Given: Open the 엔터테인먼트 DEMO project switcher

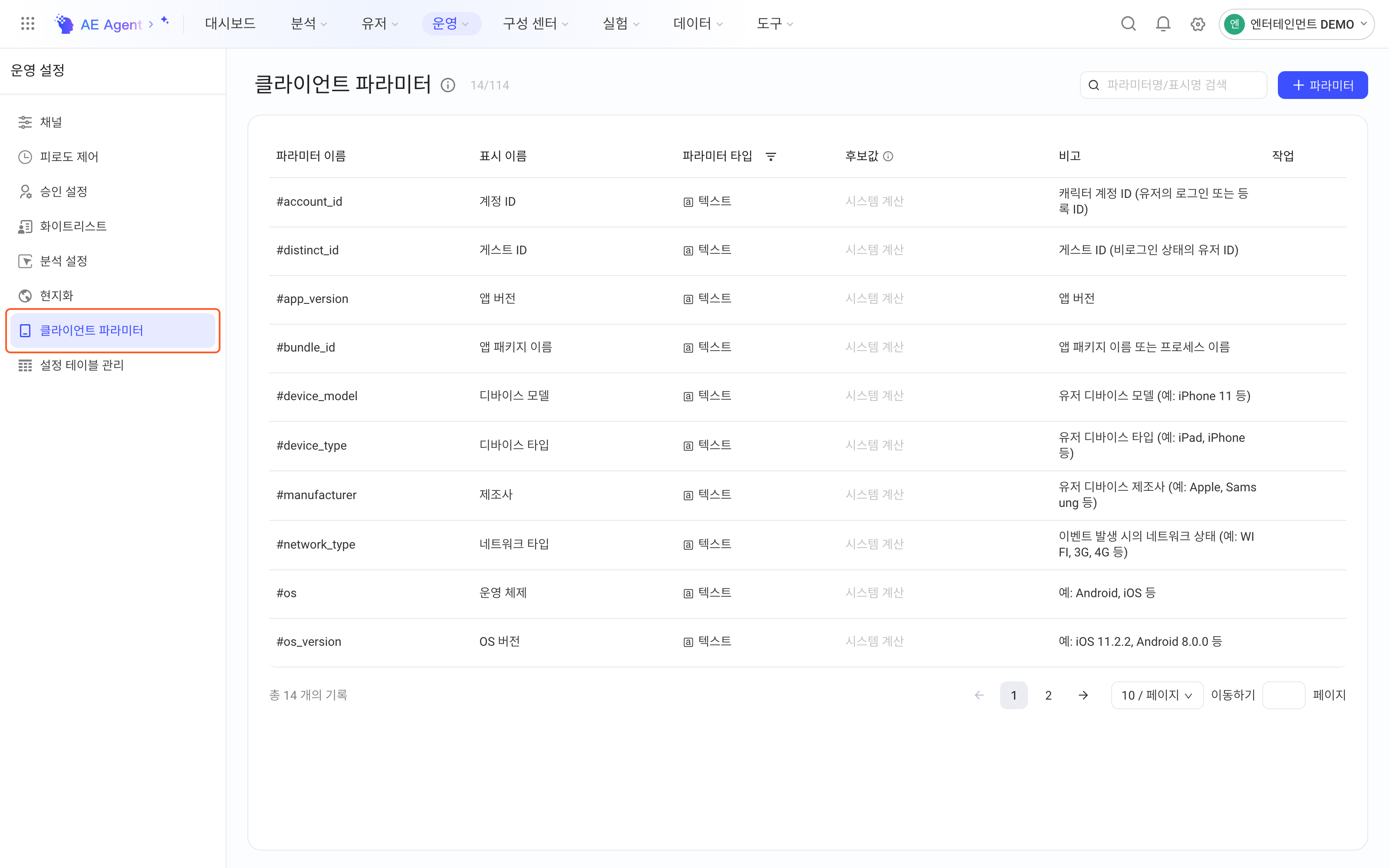Looking at the screenshot, I should (x=1296, y=24).
